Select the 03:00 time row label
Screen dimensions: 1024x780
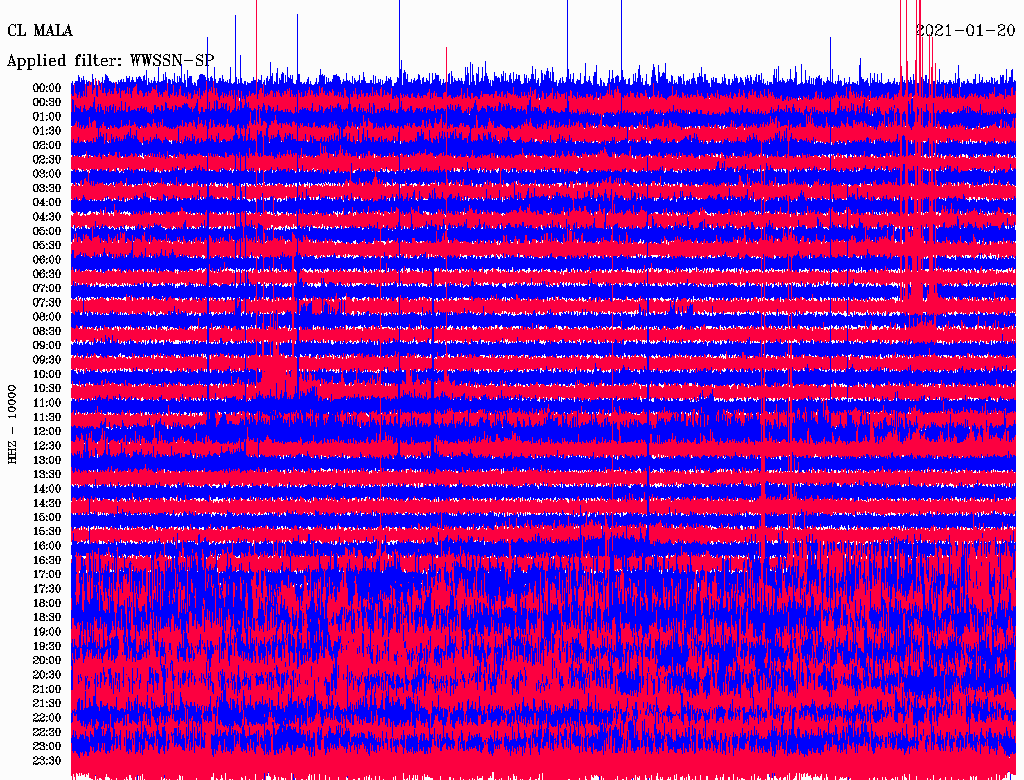pos(47,174)
